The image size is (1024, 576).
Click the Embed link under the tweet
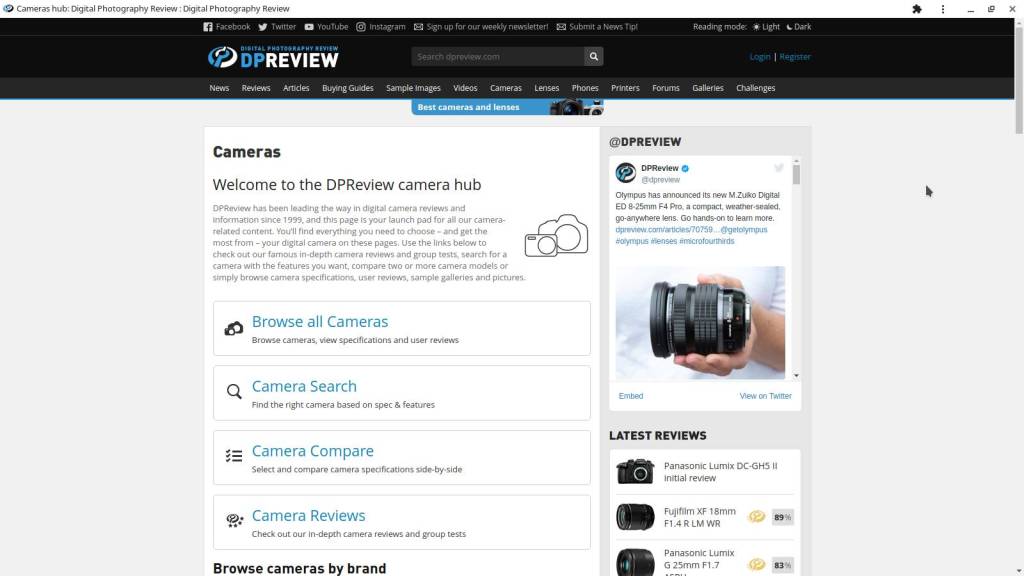pos(631,396)
